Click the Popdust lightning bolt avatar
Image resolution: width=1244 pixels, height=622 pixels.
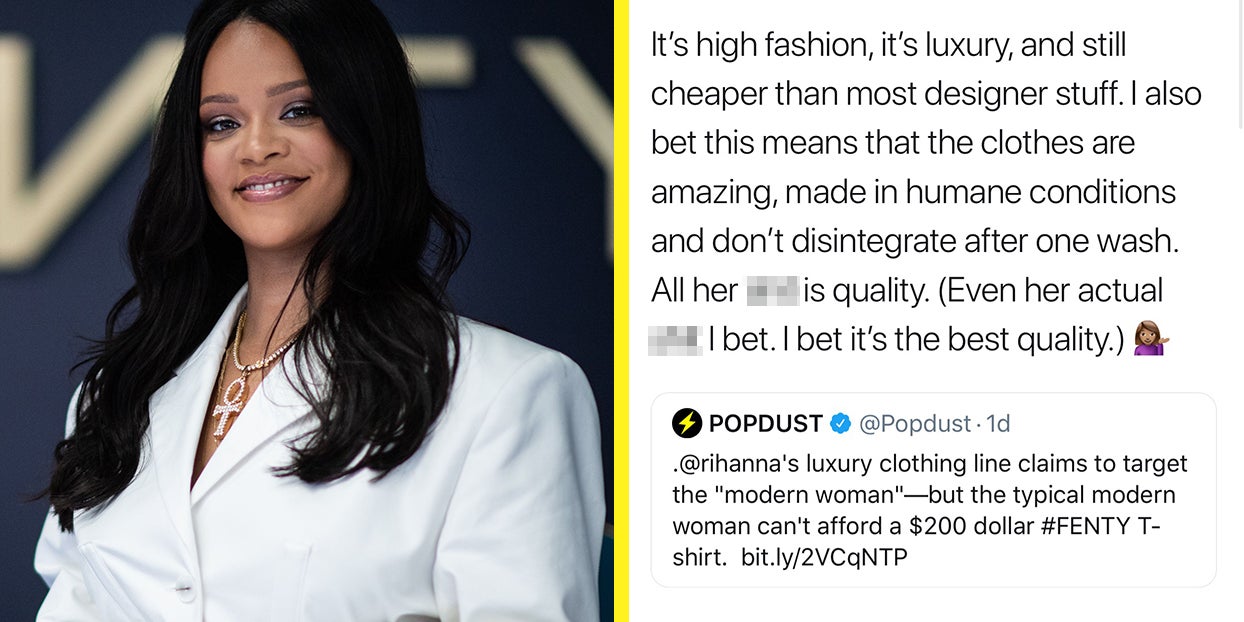pos(687,424)
